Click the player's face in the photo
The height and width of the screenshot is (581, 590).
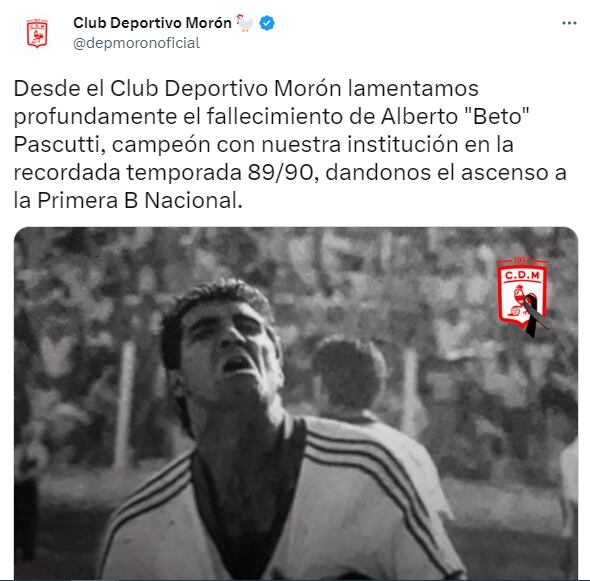[231, 348]
